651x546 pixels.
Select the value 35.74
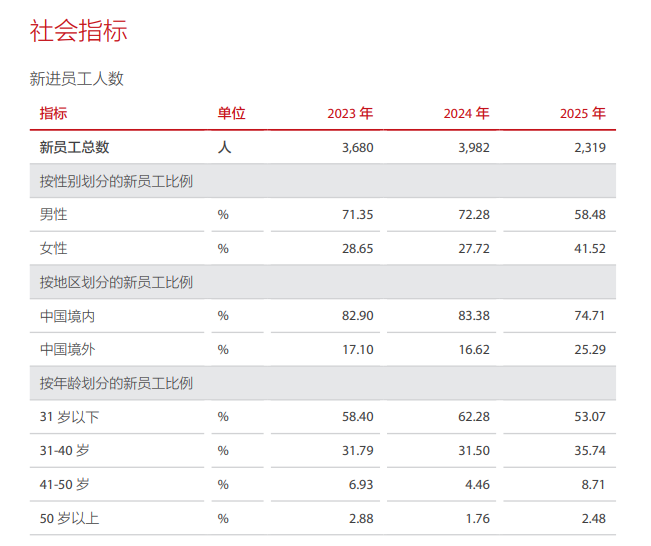[590, 451]
